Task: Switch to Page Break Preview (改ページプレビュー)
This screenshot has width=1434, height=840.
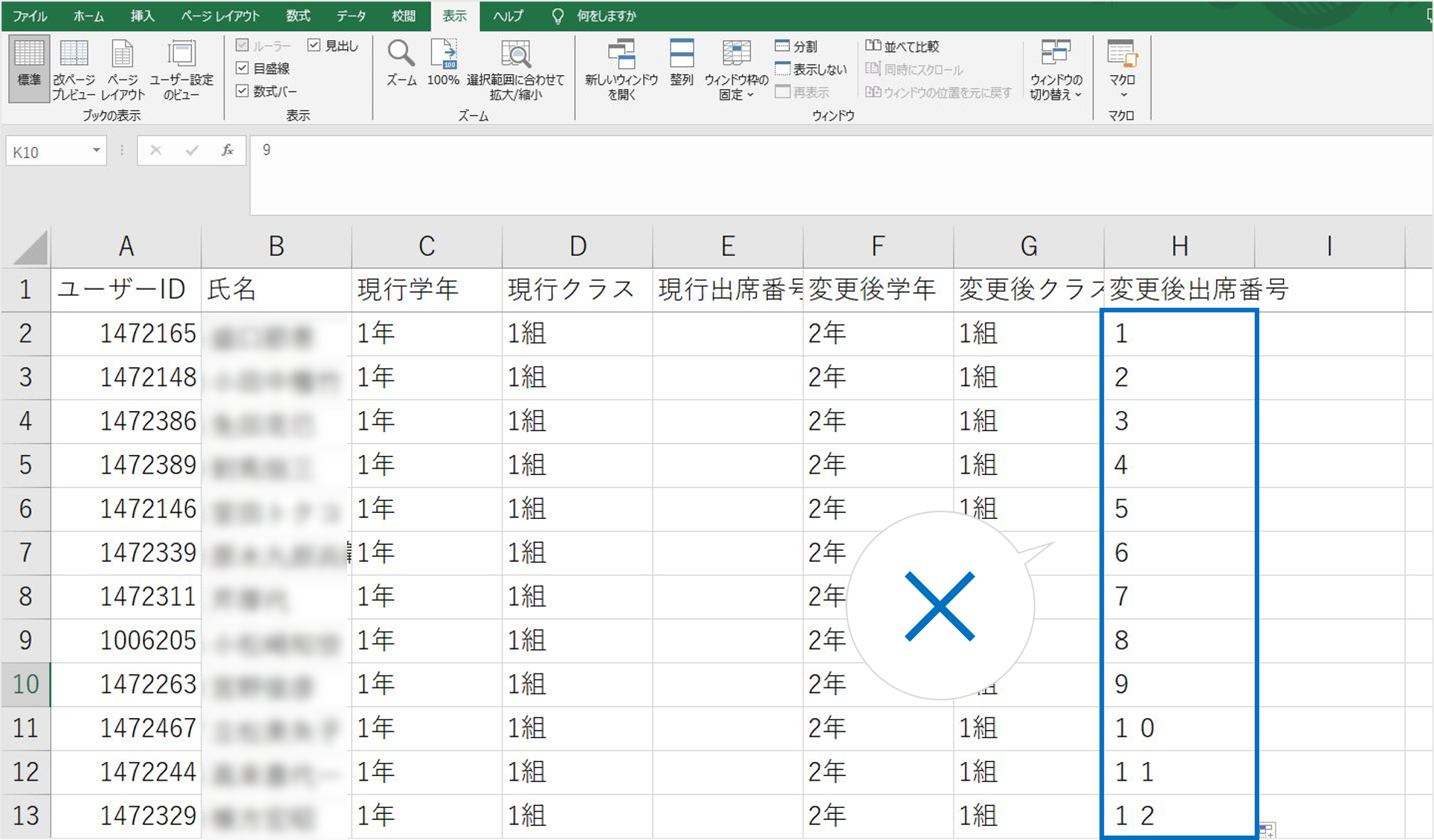Action: point(74,54)
